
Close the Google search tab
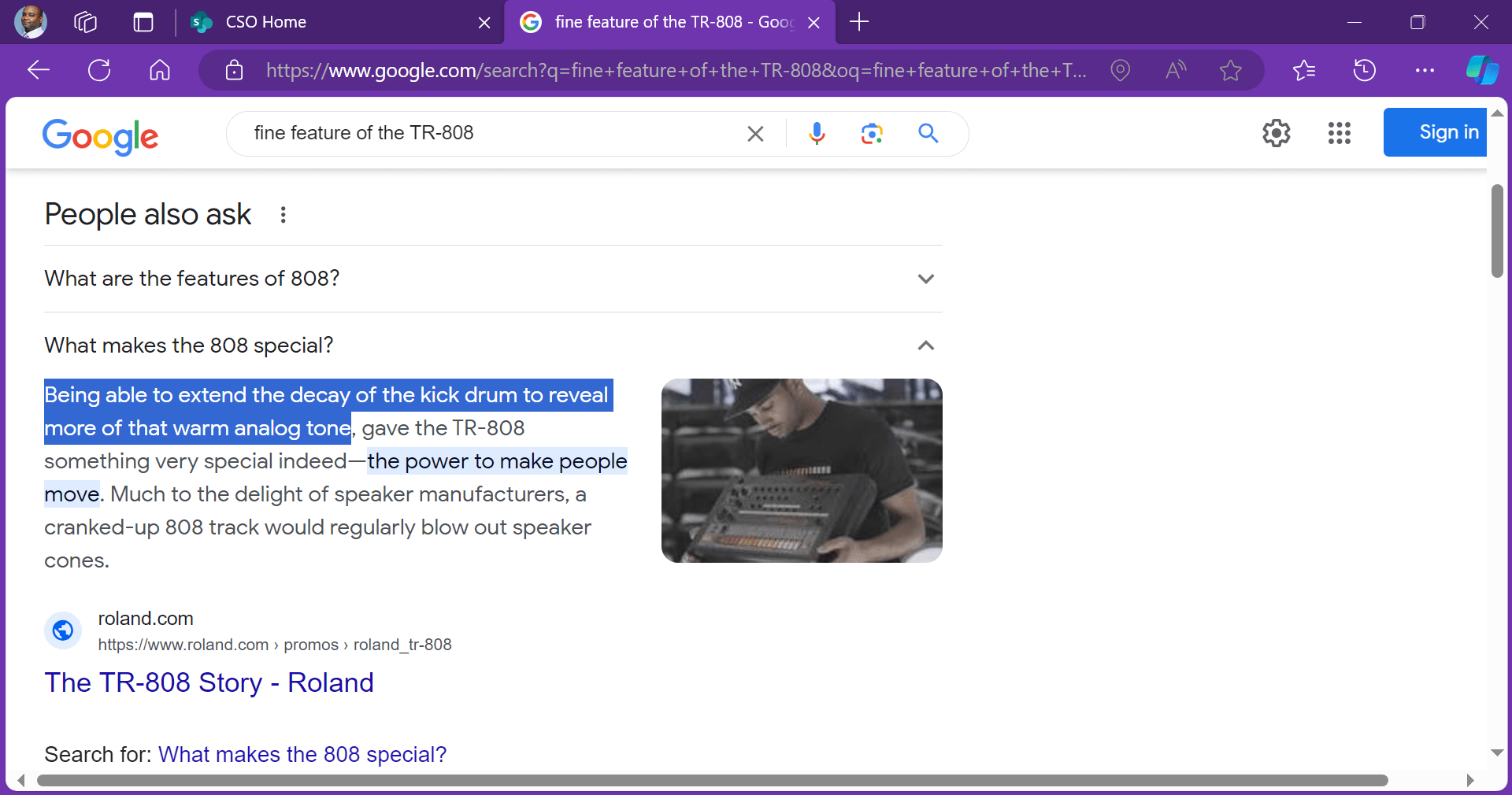[x=814, y=23]
